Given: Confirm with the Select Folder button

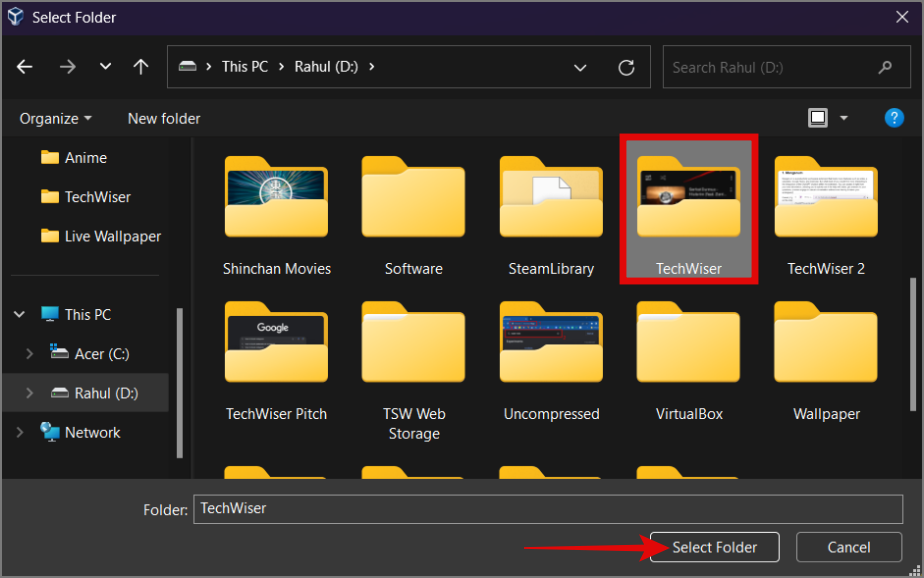Looking at the screenshot, I should 714,547.
